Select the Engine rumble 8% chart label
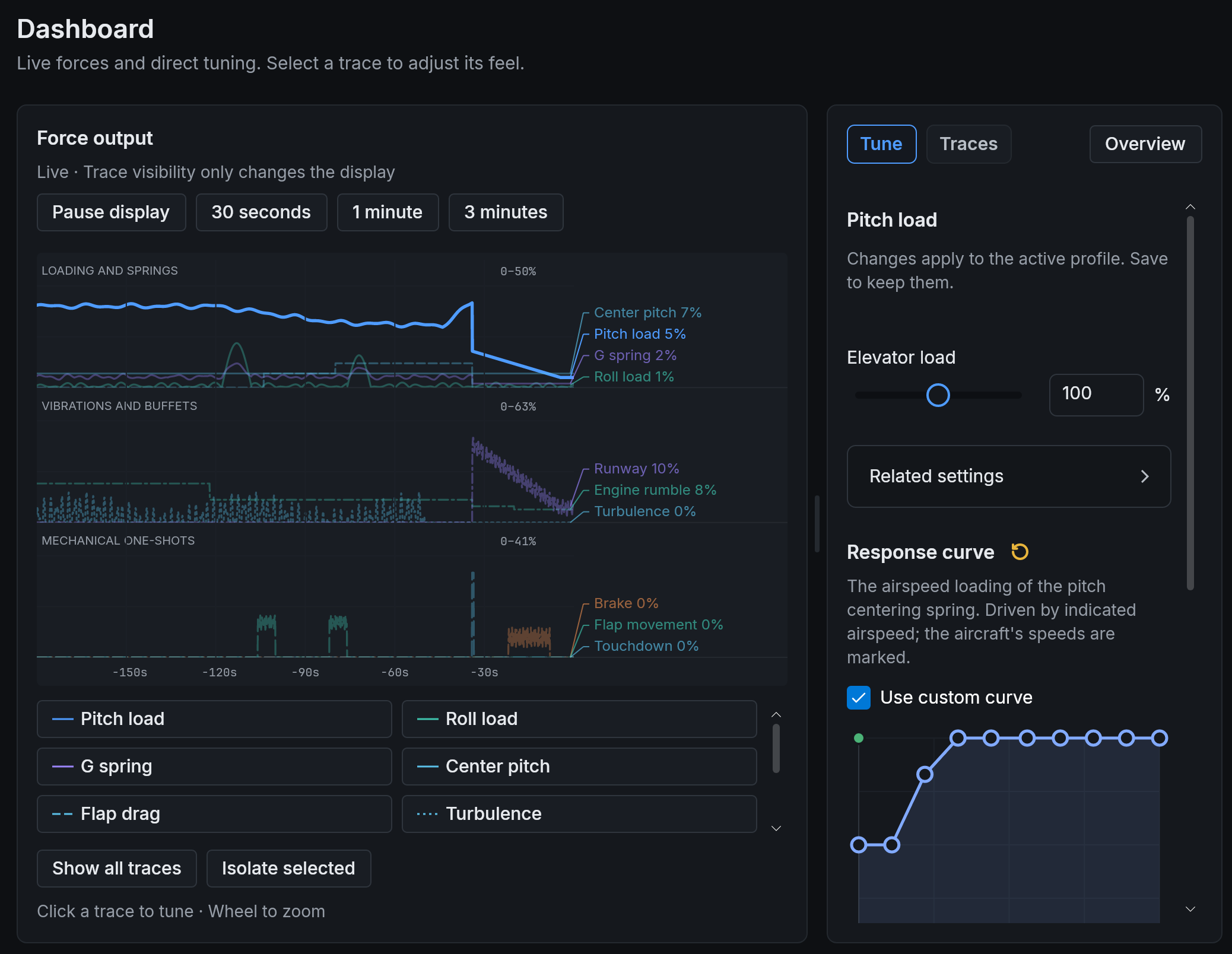Viewport: 1232px width, 954px height. (x=655, y=490)
